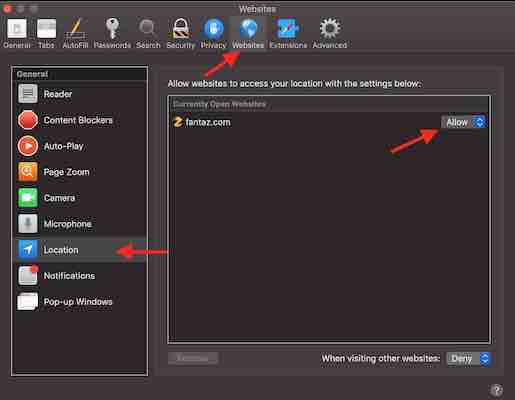The height and width of the screenshot is (400, 515).
Task: Open the Security padlock icon
Action: pyautogui.click(x=181, y=29)
